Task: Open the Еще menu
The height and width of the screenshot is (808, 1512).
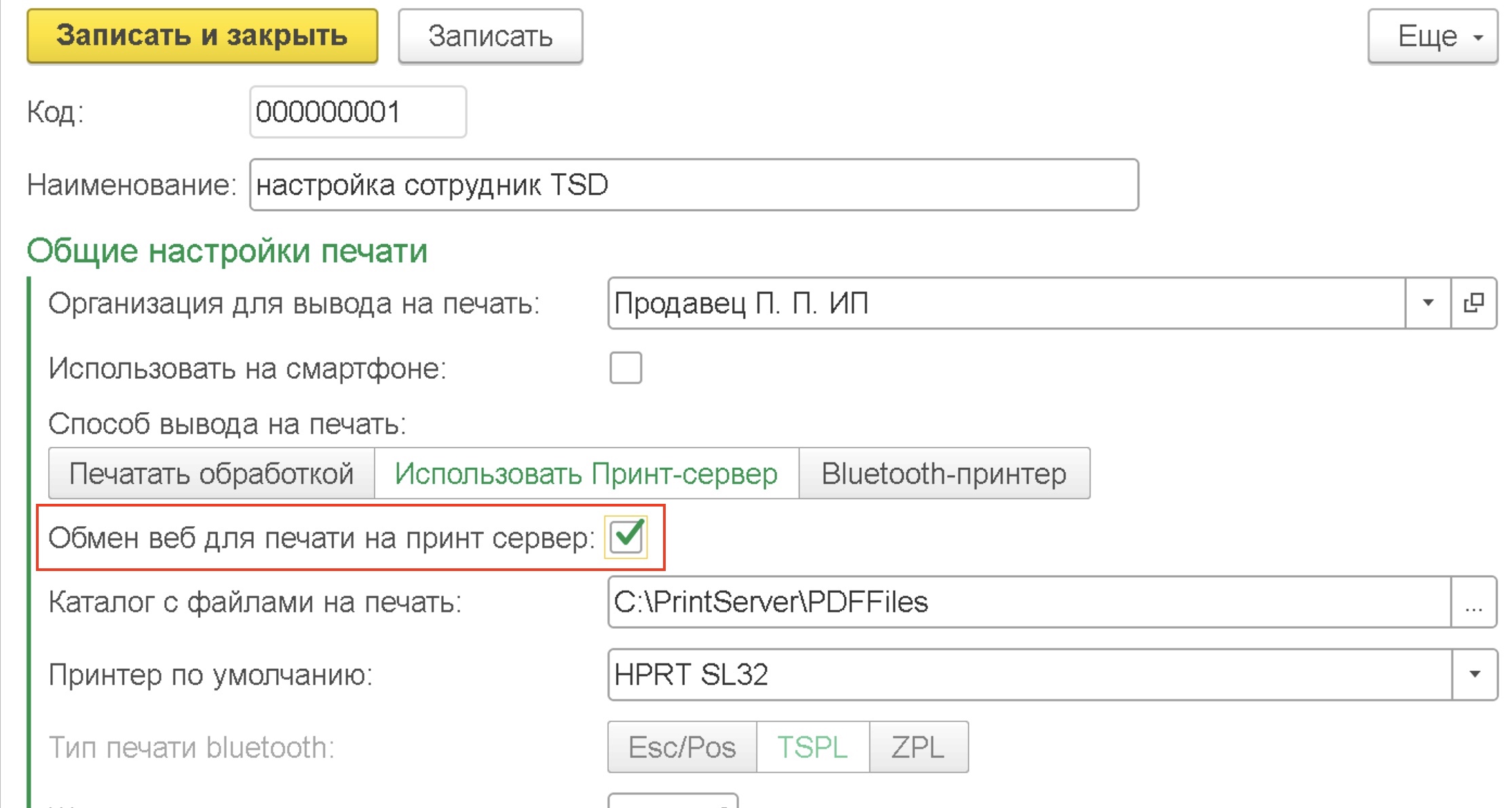Action: point(1433,37)
